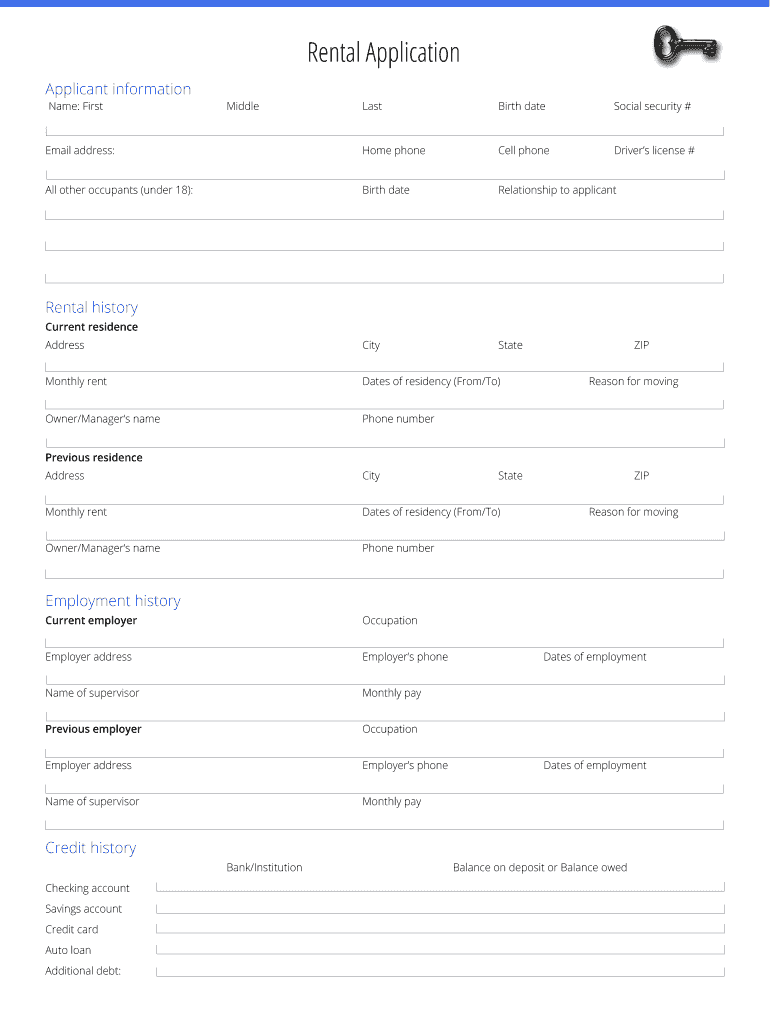Click the Credit card entry line
Viewport: 770px width, 1024px height.
pyautogui.click(x=440, y=930)
